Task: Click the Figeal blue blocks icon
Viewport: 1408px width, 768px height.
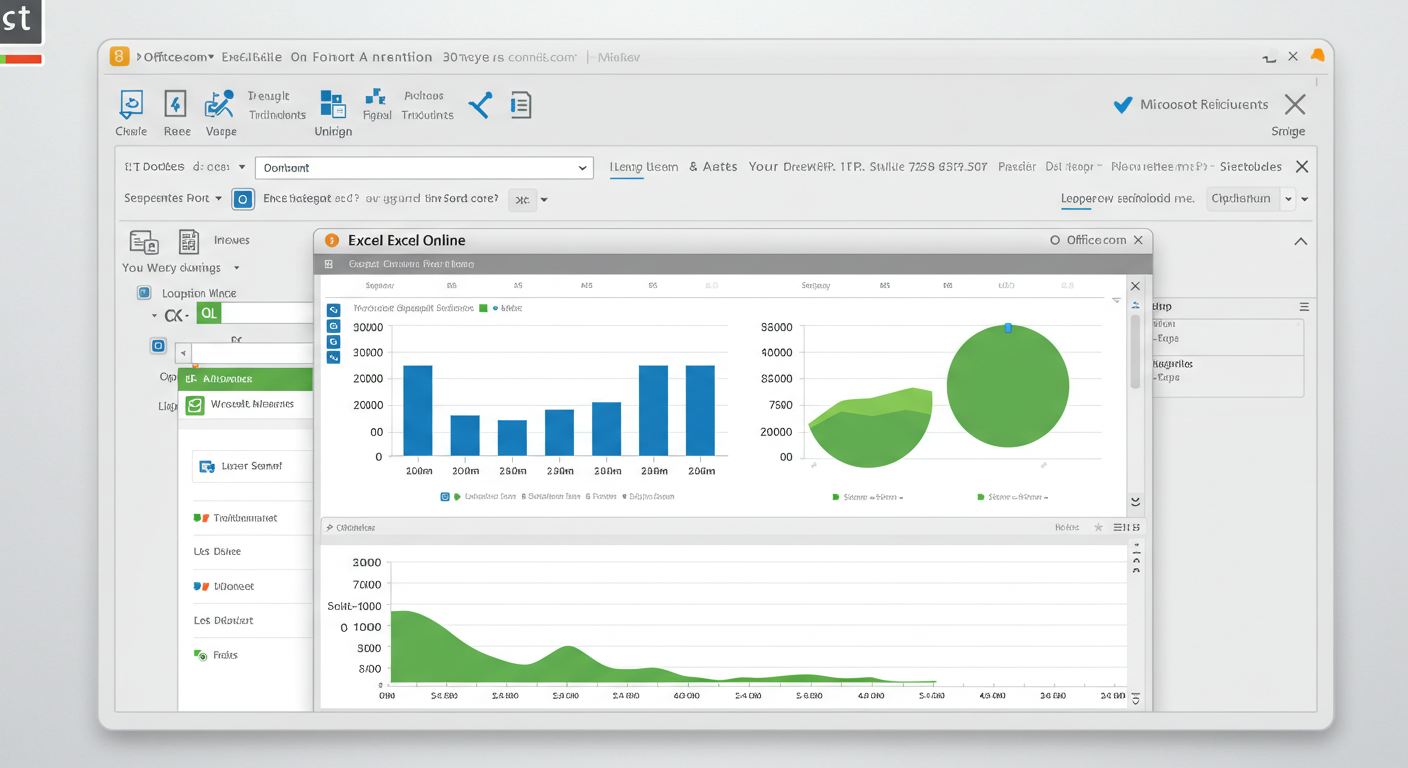Action: [376, 97]
